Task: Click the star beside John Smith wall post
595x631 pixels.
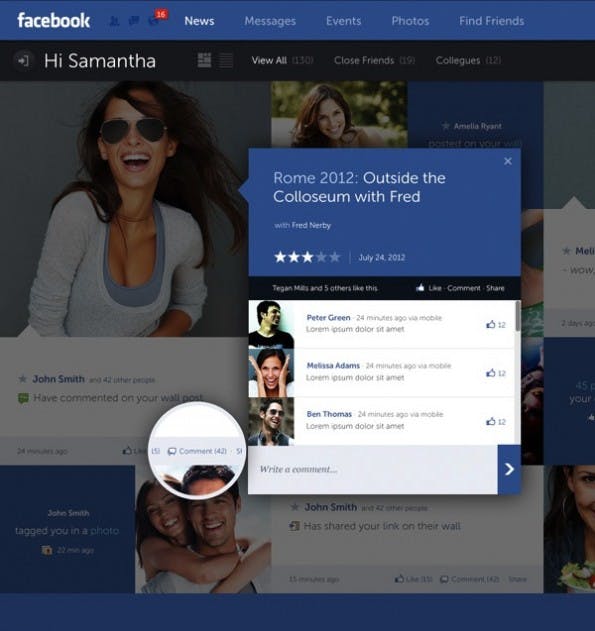Action: point(23,379)
